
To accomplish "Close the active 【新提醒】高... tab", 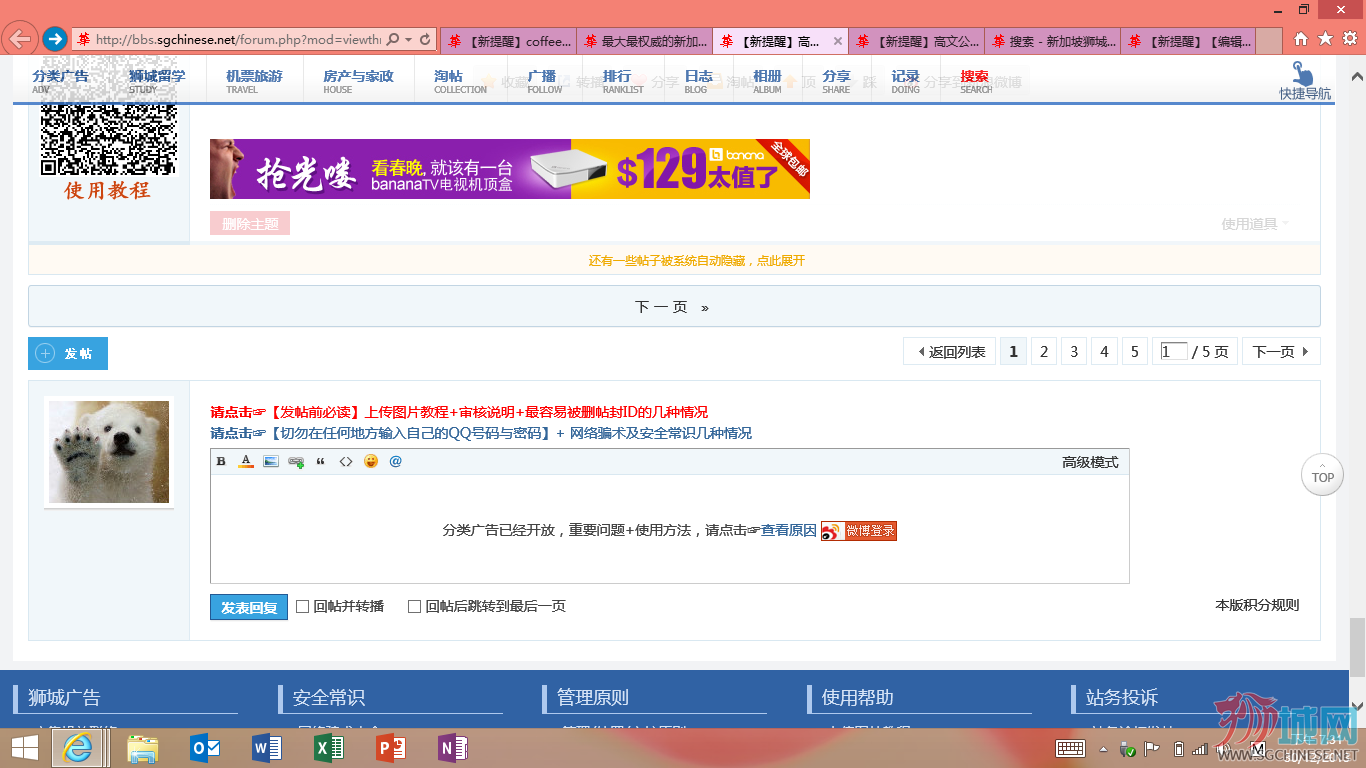I will pyautogui.click(x=838, y=41).
